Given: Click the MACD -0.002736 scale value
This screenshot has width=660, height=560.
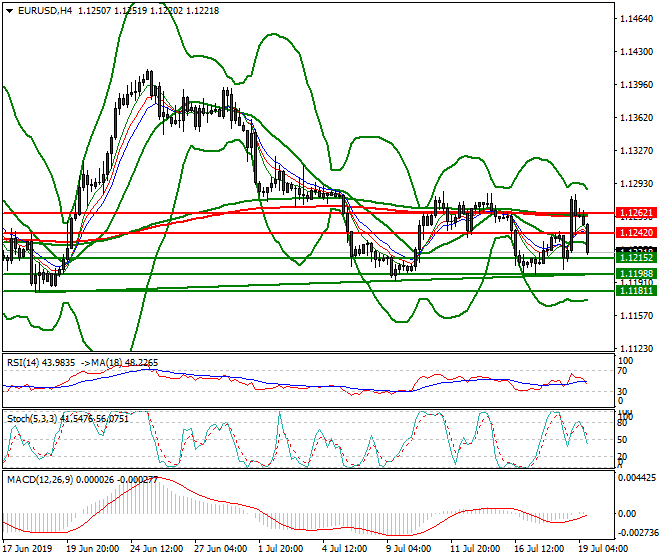Looking at the screenshot, I should (637, 533).
